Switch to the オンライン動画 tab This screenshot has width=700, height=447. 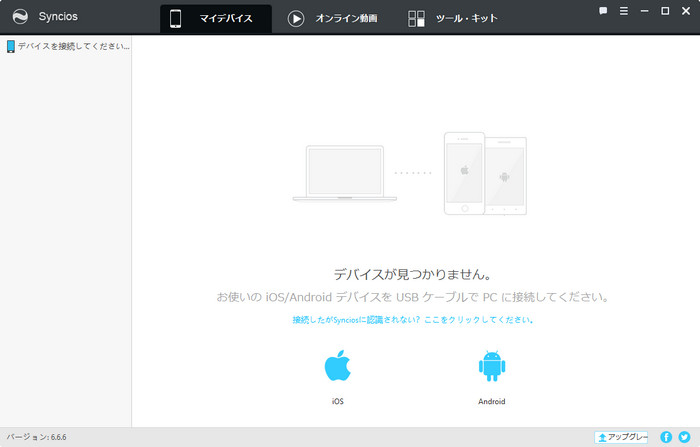point(333,18)
